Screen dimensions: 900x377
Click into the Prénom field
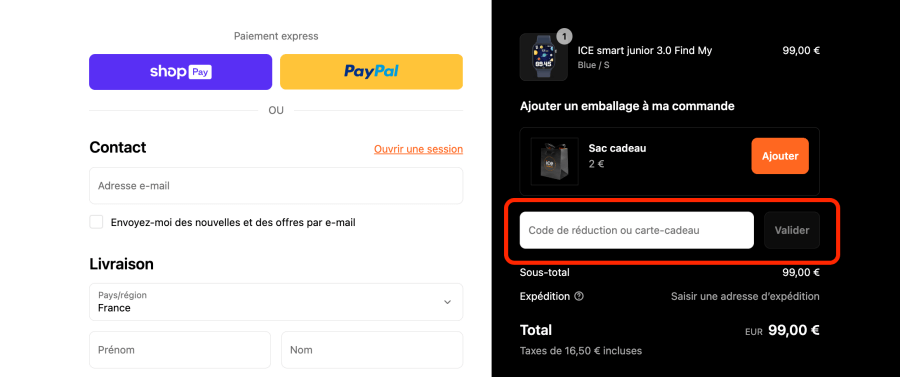[180, 349]
